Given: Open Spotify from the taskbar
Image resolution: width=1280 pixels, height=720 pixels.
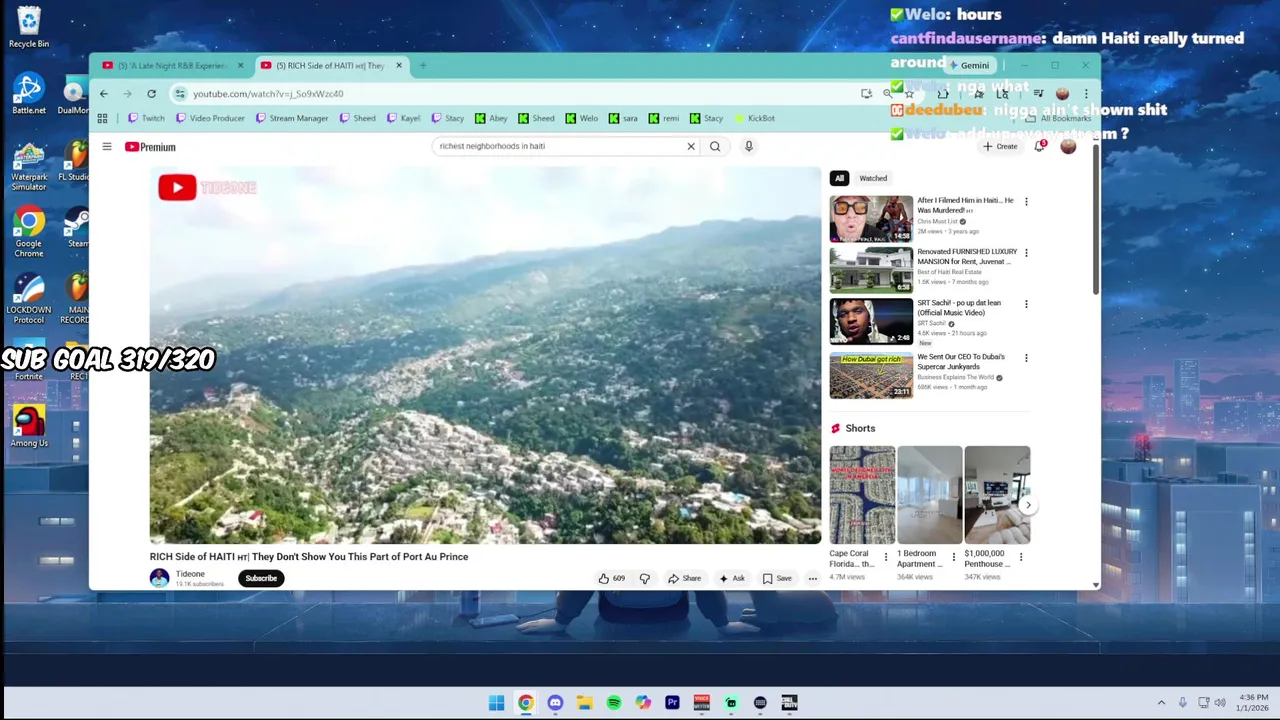Looking at the screenshot, I should tap(614, 703).
